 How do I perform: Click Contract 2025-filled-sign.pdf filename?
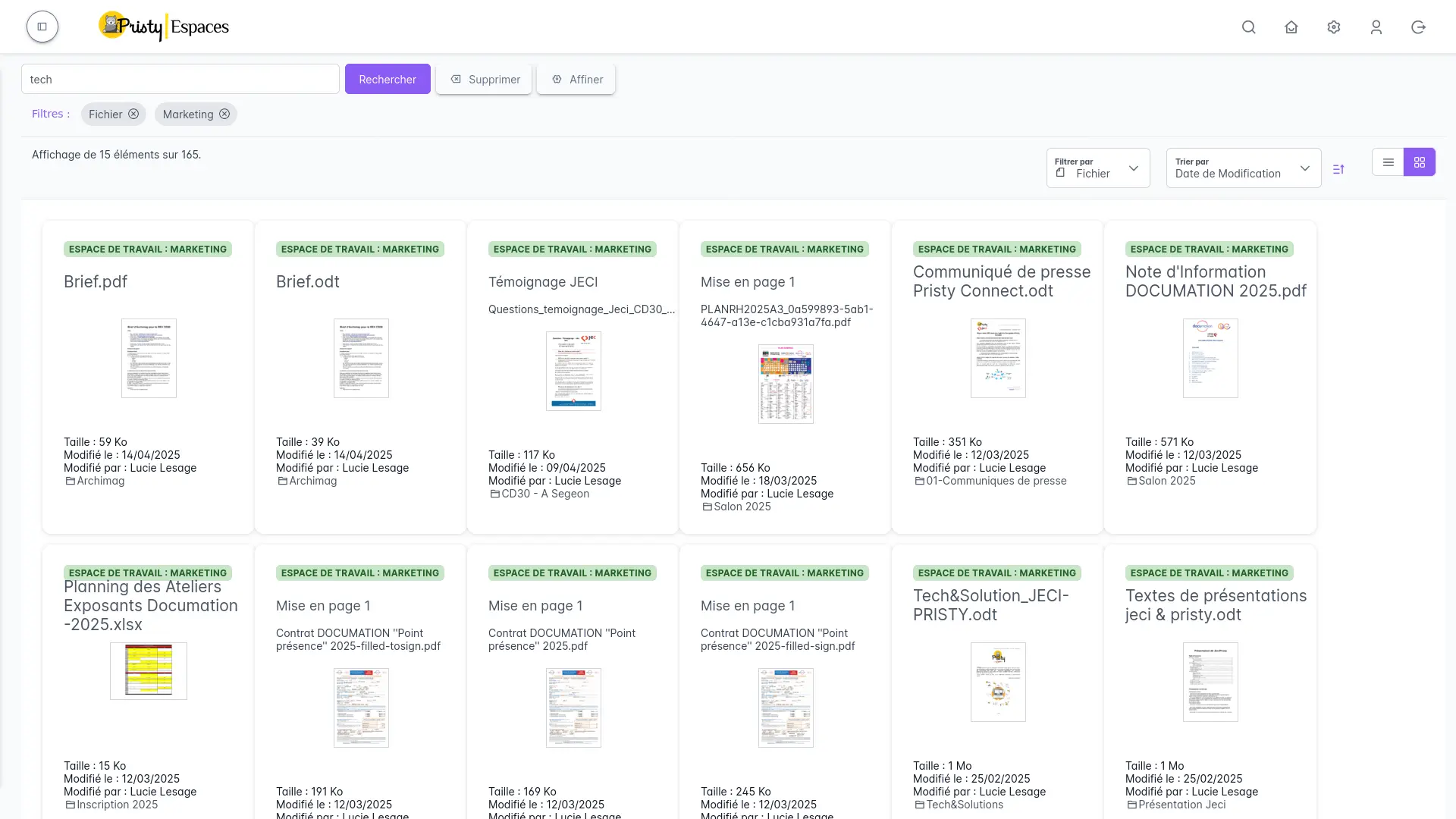pos(778,639)
